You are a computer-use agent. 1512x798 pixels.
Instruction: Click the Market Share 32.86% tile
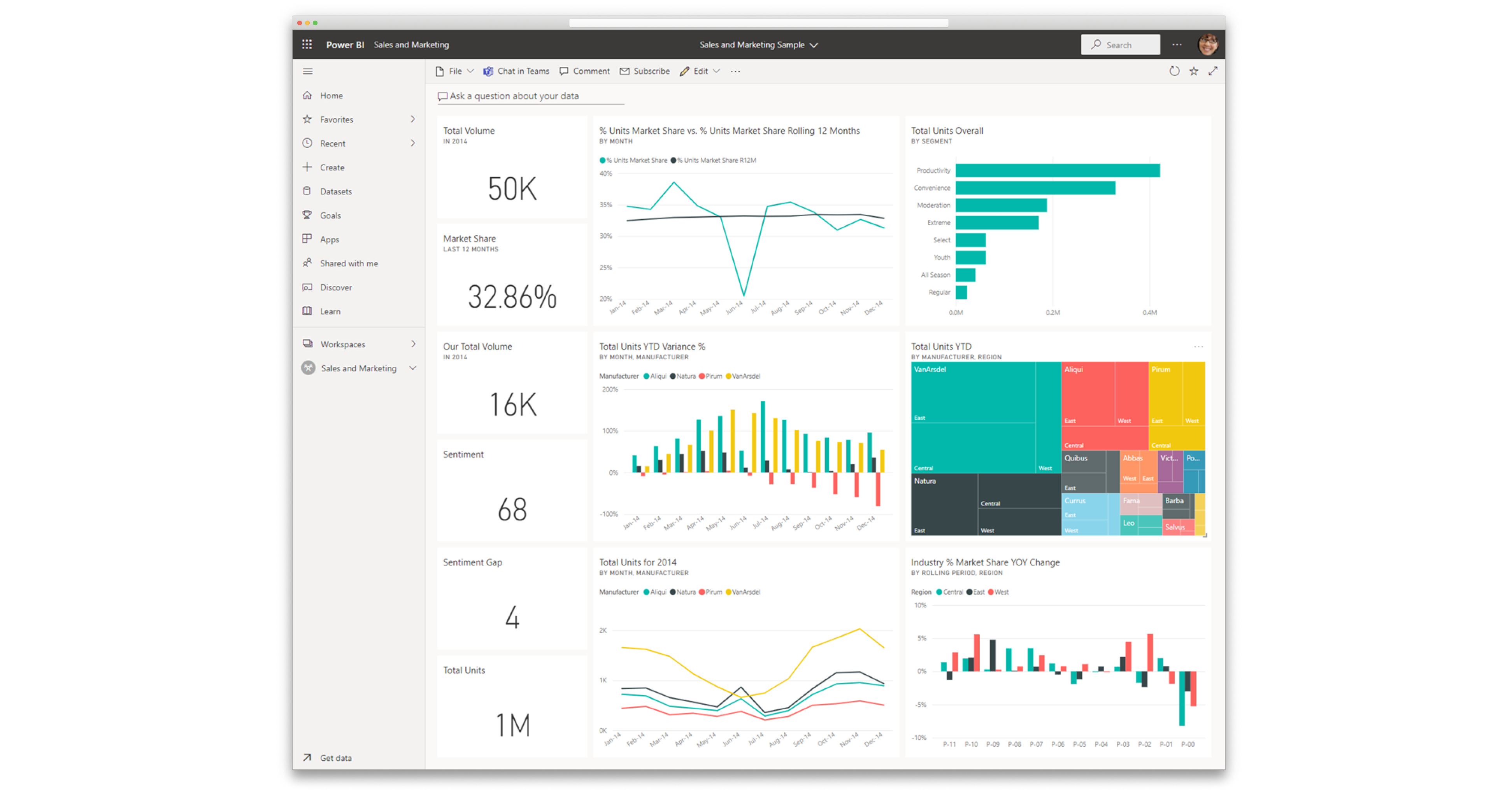pos(512,275)
